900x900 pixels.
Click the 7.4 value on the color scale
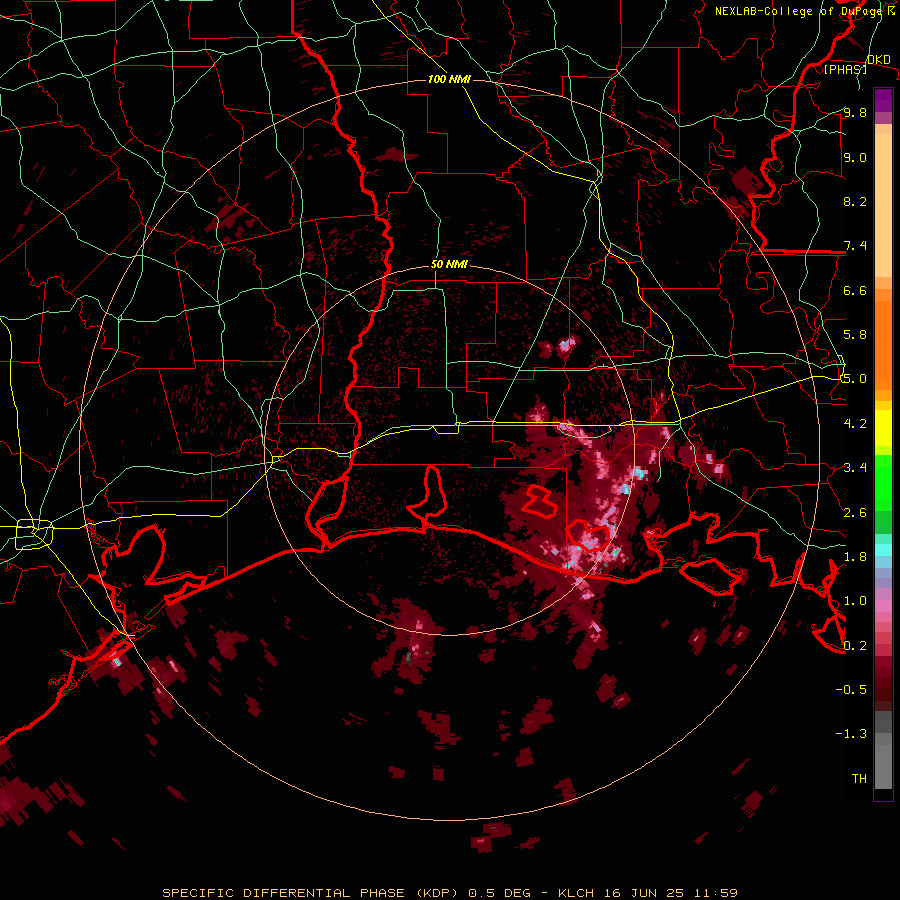855,246
